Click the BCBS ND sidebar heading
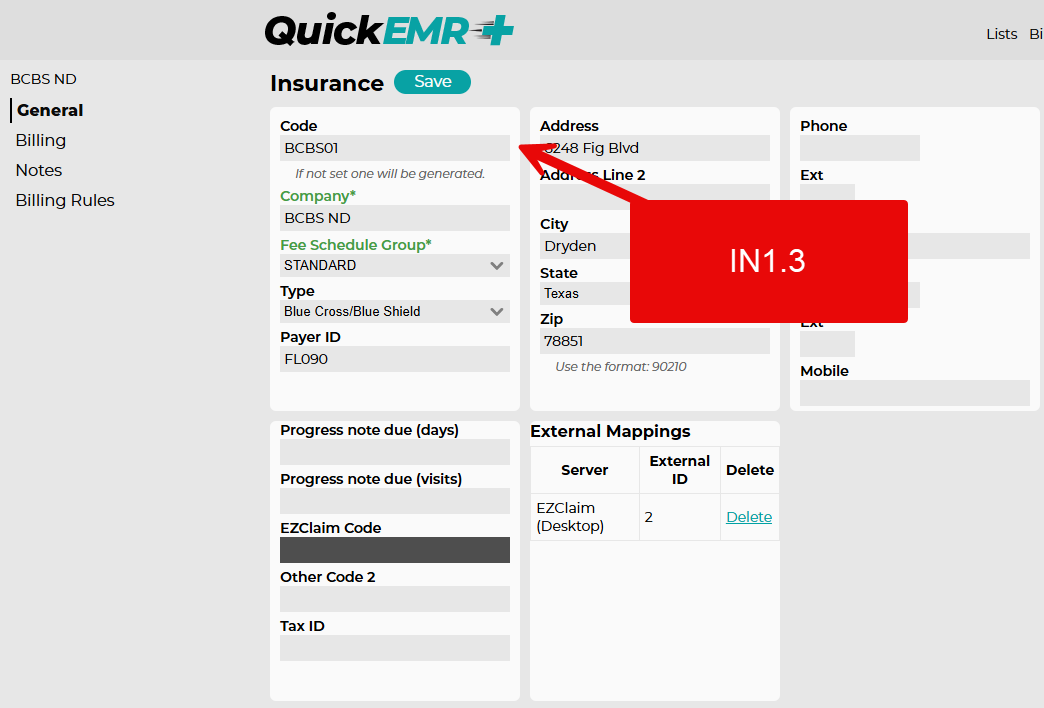1044x708 pixels. tap(43, 79)
